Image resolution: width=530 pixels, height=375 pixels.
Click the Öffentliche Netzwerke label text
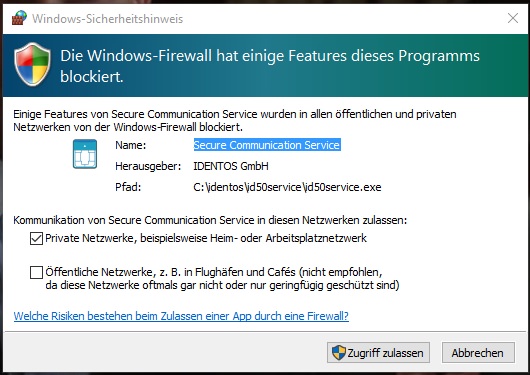pyautogui.click(x=222, y=279)
